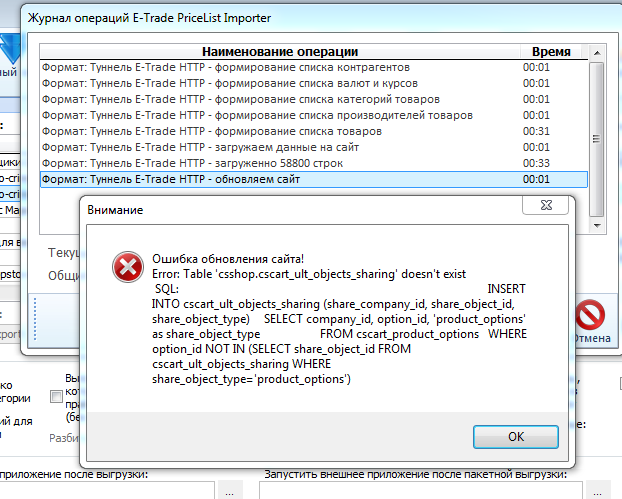The width and height of the screenshot is (622, 499).
Task: Select the row формирование списка производителей товаров
Action: [x=313, y=115]
